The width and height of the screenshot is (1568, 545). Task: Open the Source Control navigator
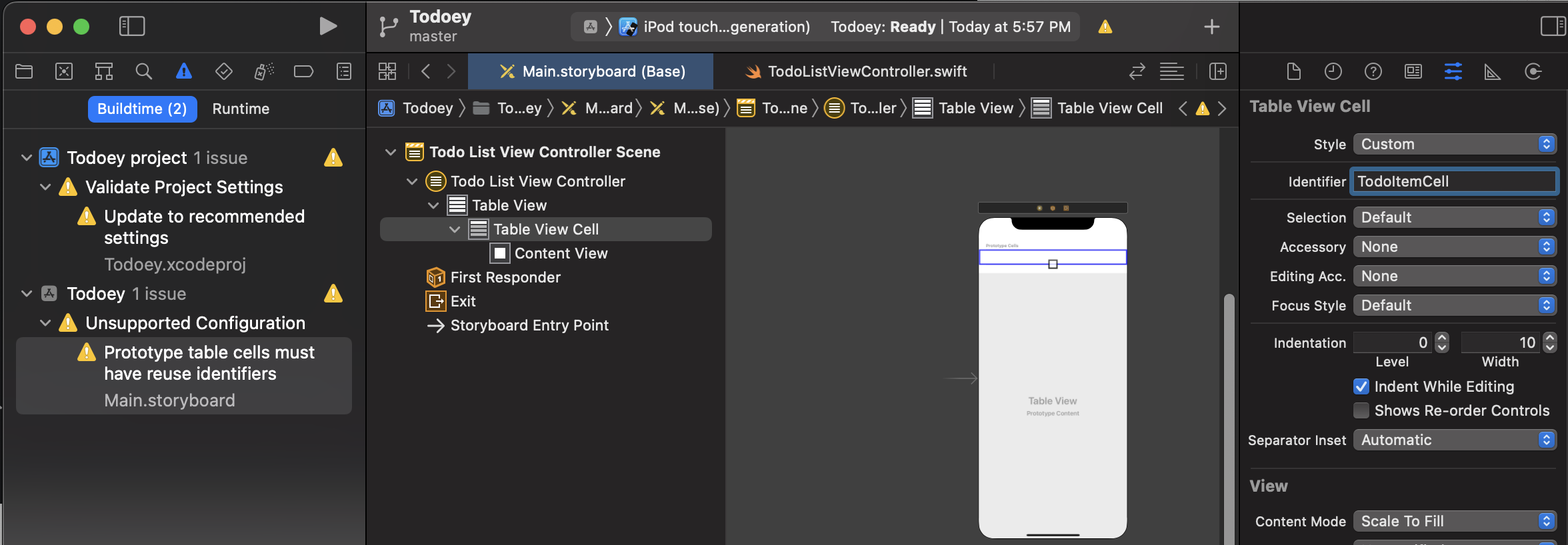[64, 71]
